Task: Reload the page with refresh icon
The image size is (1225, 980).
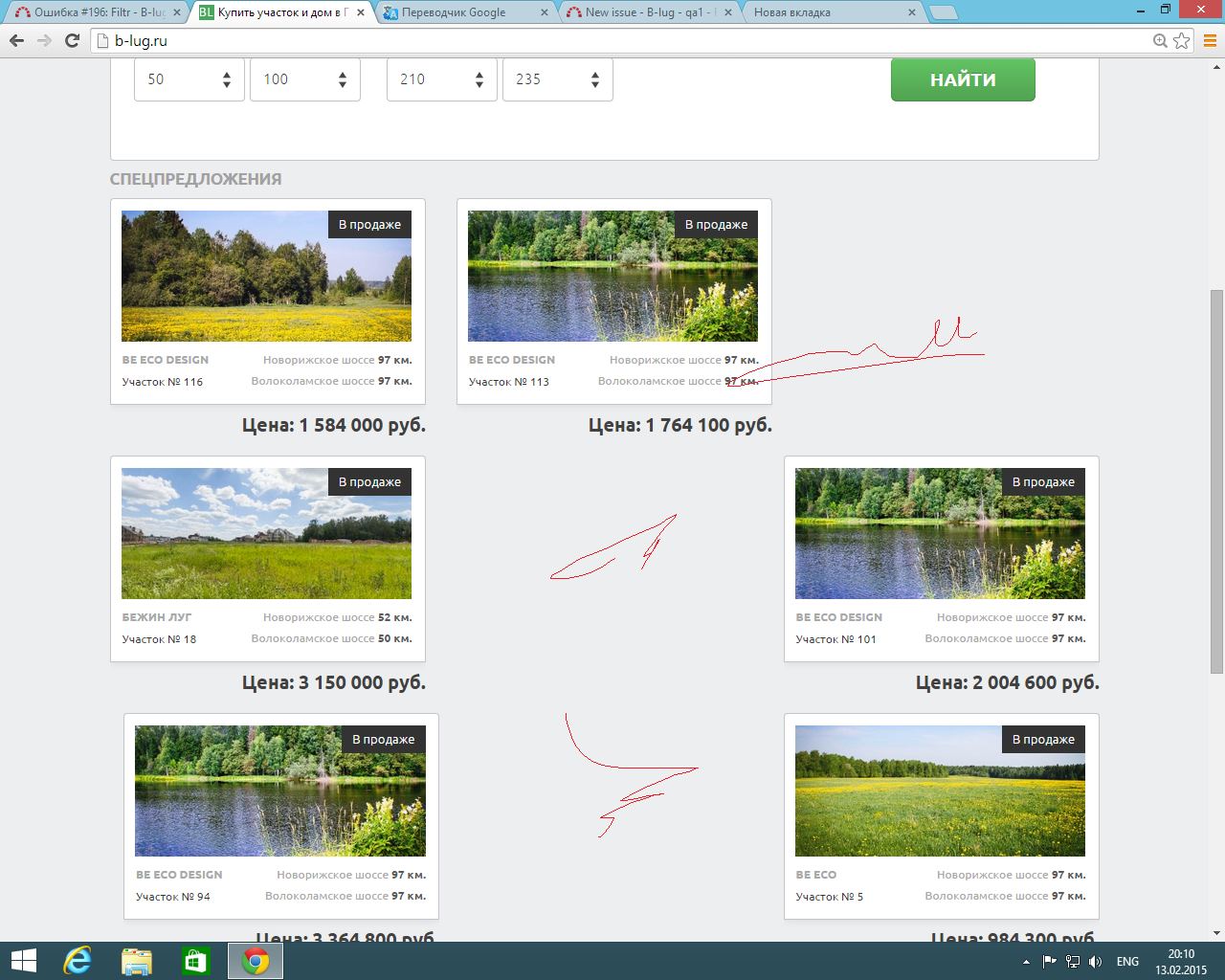Action: tap(72, 40)
